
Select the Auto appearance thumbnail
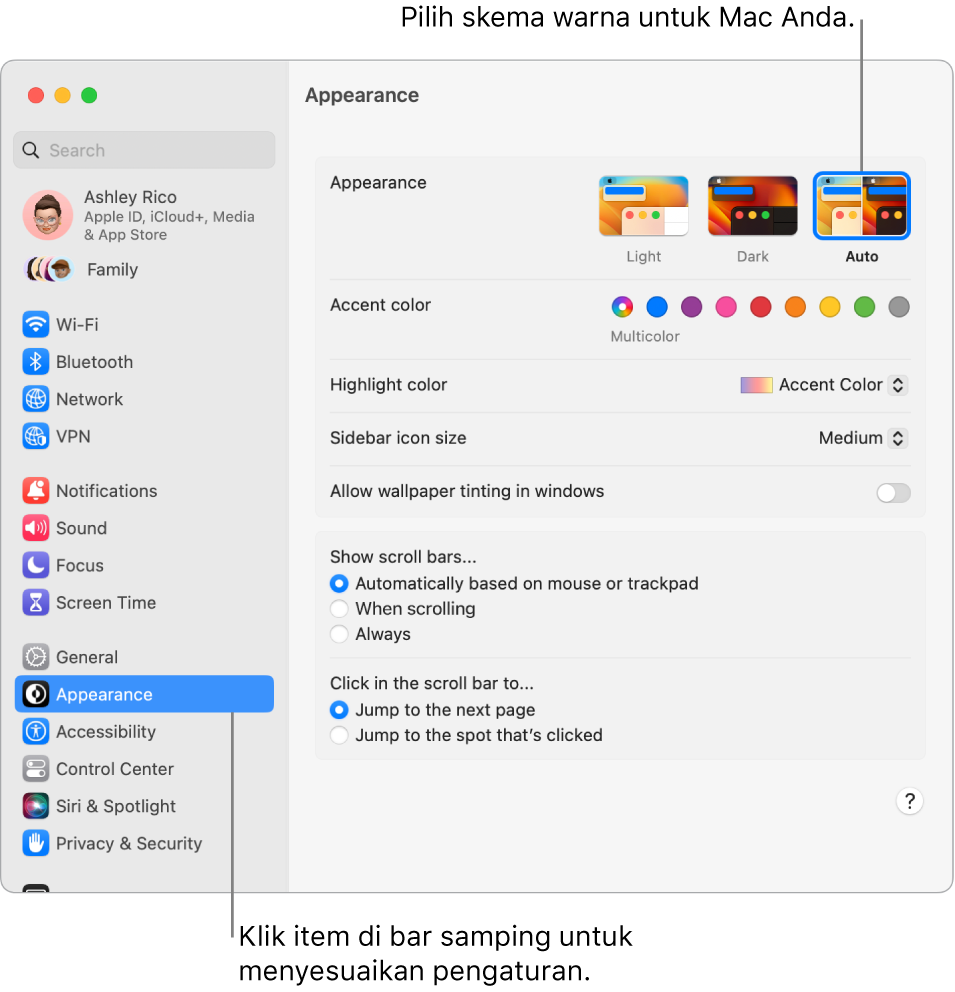pos(861,206)
